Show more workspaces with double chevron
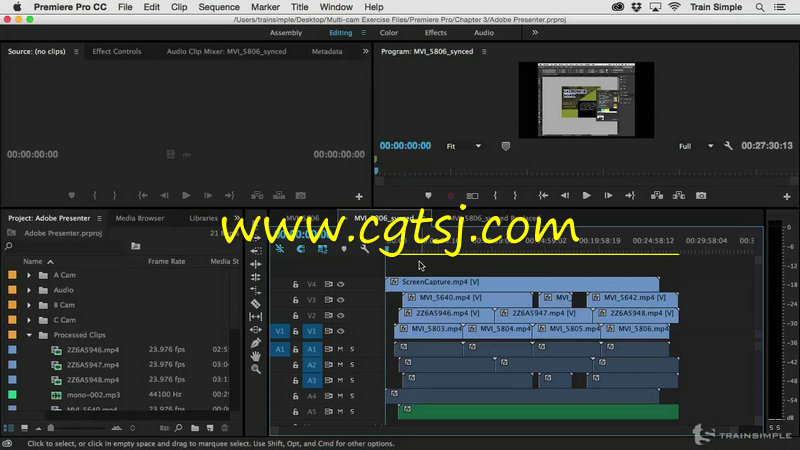Screen dimensions: 800x450 pyautogui.click(x=535, y=33)
